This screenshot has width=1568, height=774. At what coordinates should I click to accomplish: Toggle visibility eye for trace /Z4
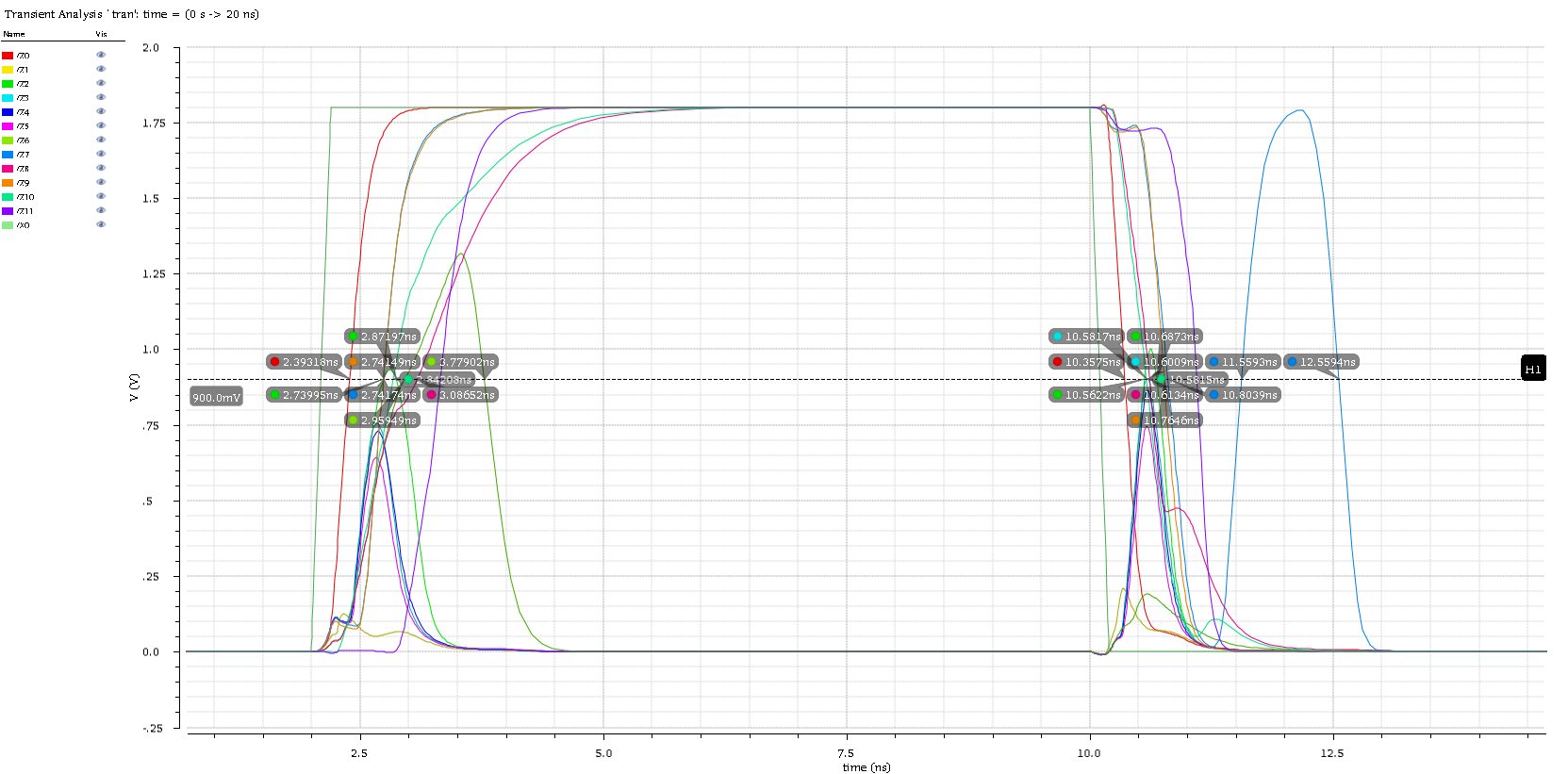click(101, 111)
